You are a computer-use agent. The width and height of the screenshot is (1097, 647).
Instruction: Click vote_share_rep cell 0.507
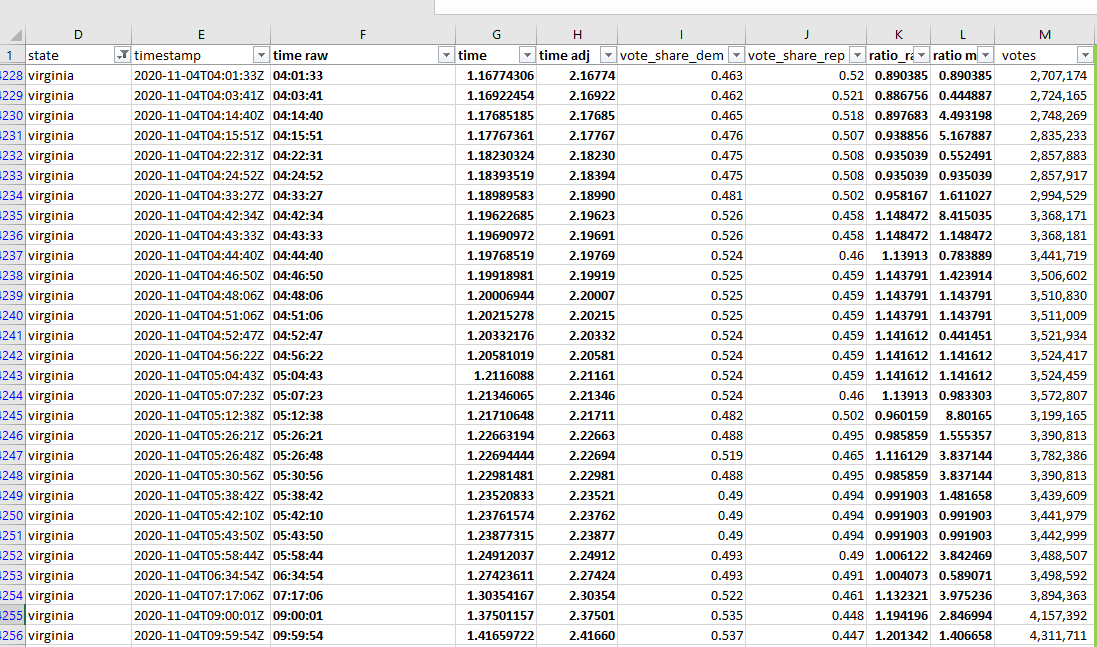[806, 136]
